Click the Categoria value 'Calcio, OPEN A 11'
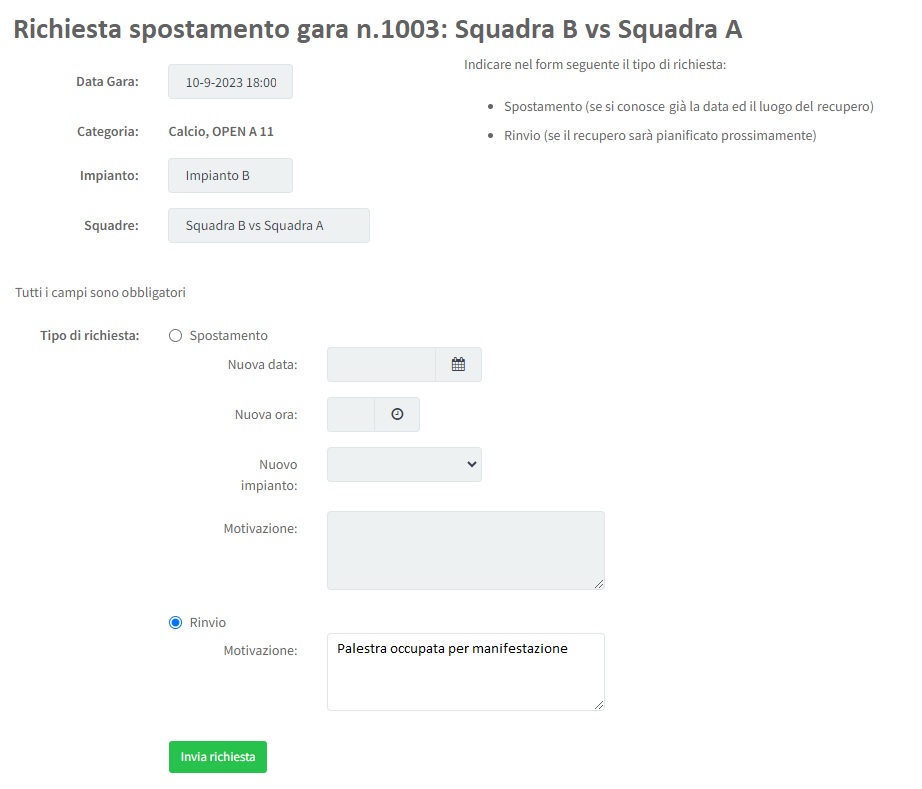This screenshot has height=789, width=922. [x=221, y=131]
